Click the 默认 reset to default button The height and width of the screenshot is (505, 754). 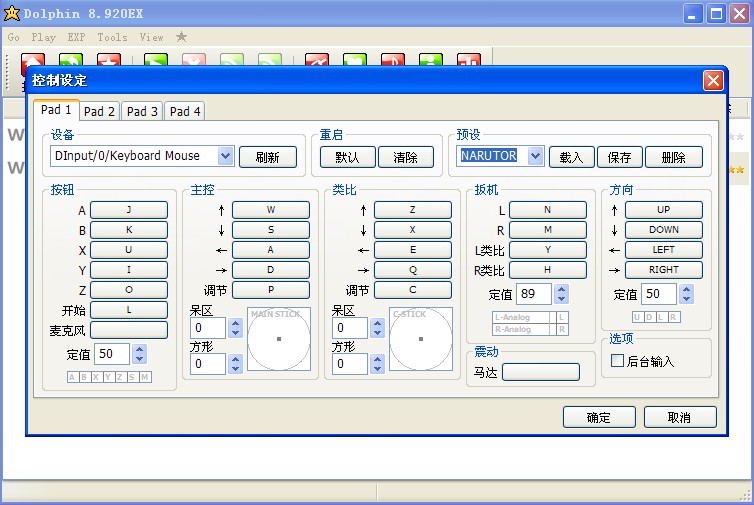point(347,157)
